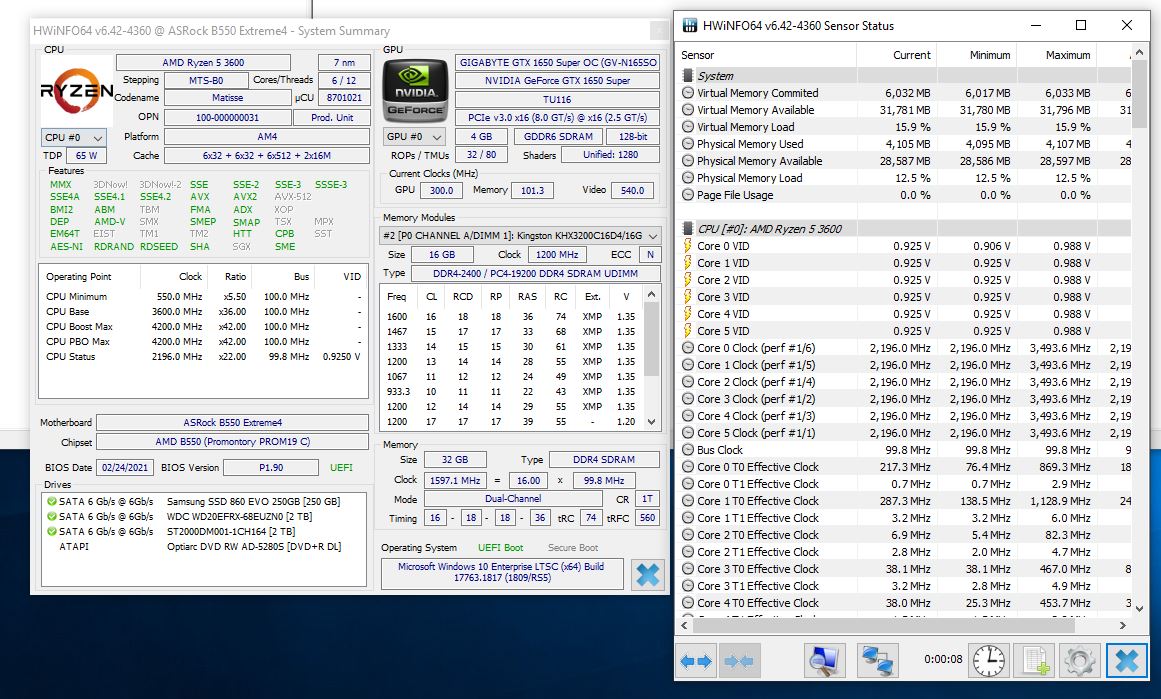Click the HWiNFO64 Sensor Status title icon

pos(689,25)
